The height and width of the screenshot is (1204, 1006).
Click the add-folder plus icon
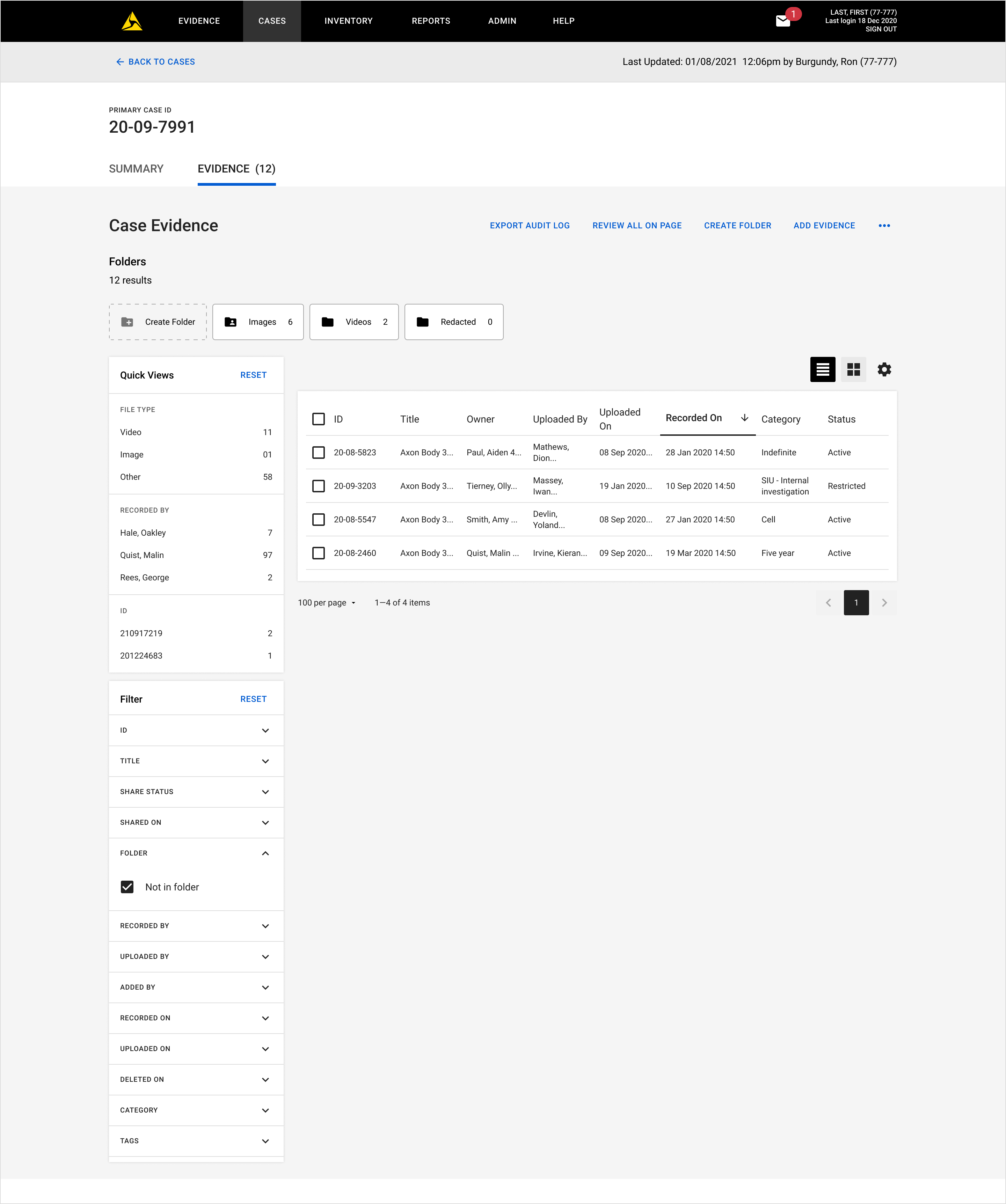127,322
